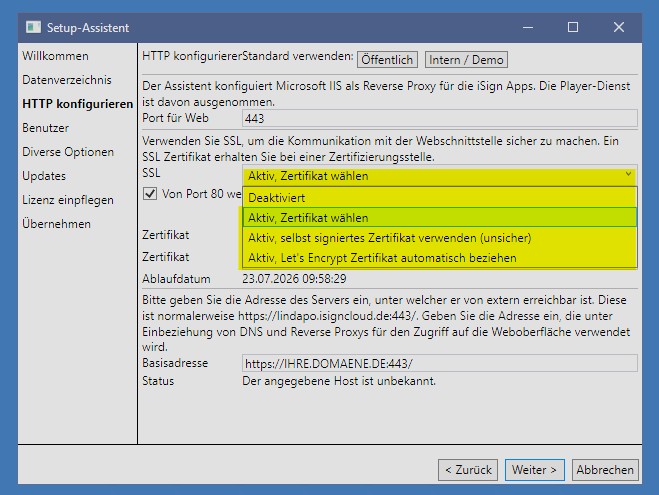Go back with the Zurück button
659x495 pixels.
(x=468, y=470)
